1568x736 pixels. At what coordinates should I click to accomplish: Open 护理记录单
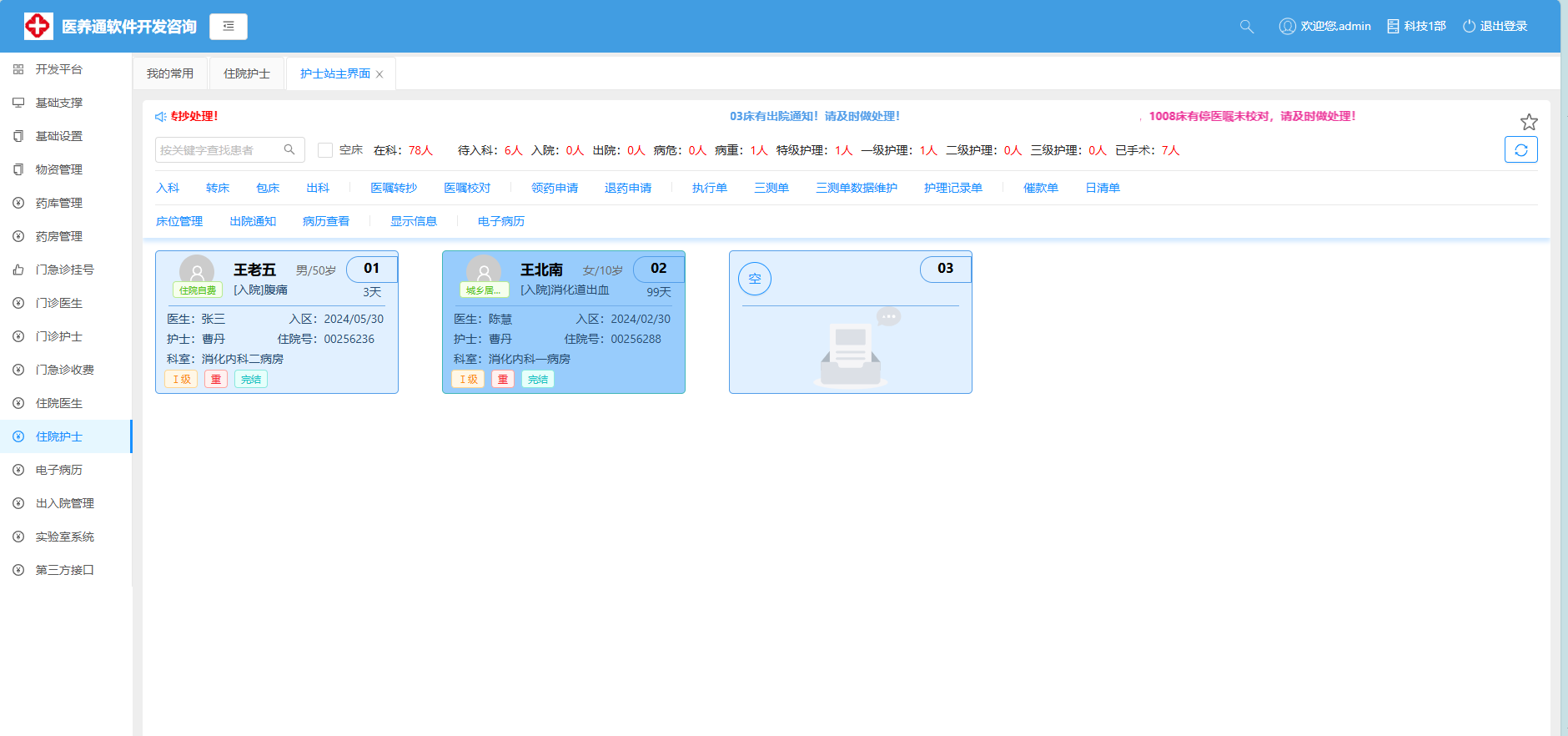(953, 188)
